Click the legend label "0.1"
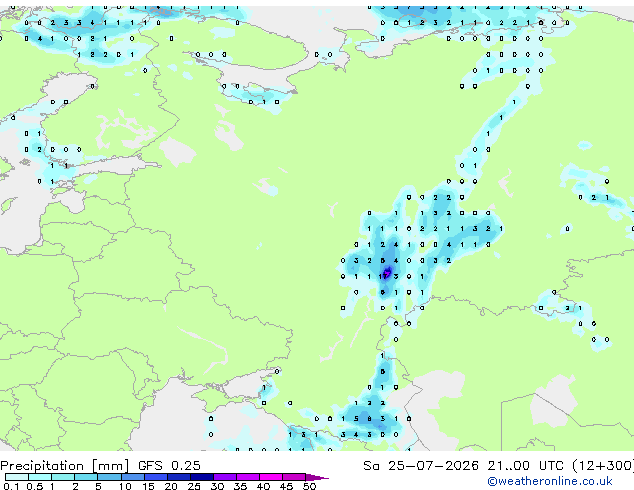This screenshot has height=490, width=634. (11, 486)
